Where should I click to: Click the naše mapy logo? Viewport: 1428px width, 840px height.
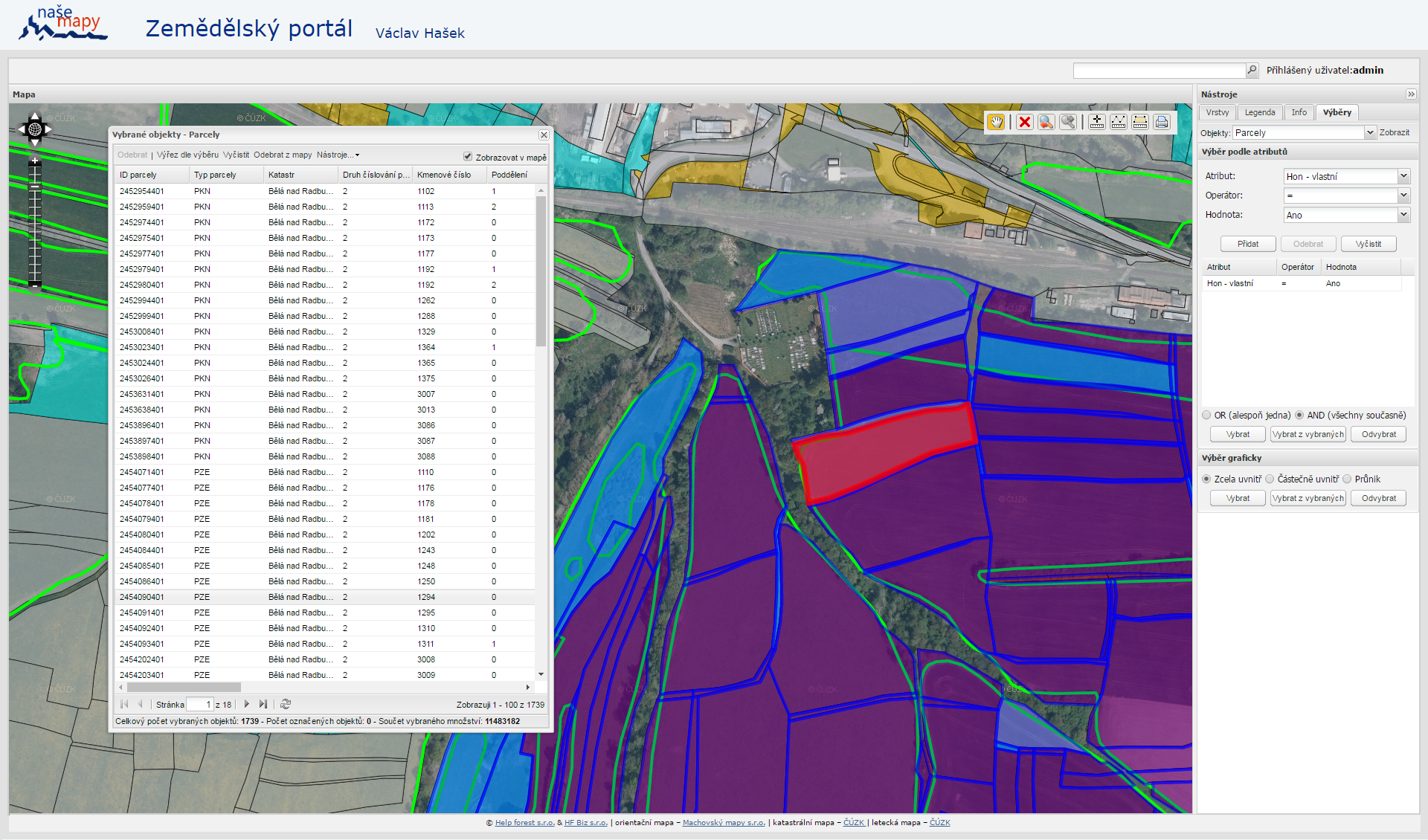tap(63, 24)
